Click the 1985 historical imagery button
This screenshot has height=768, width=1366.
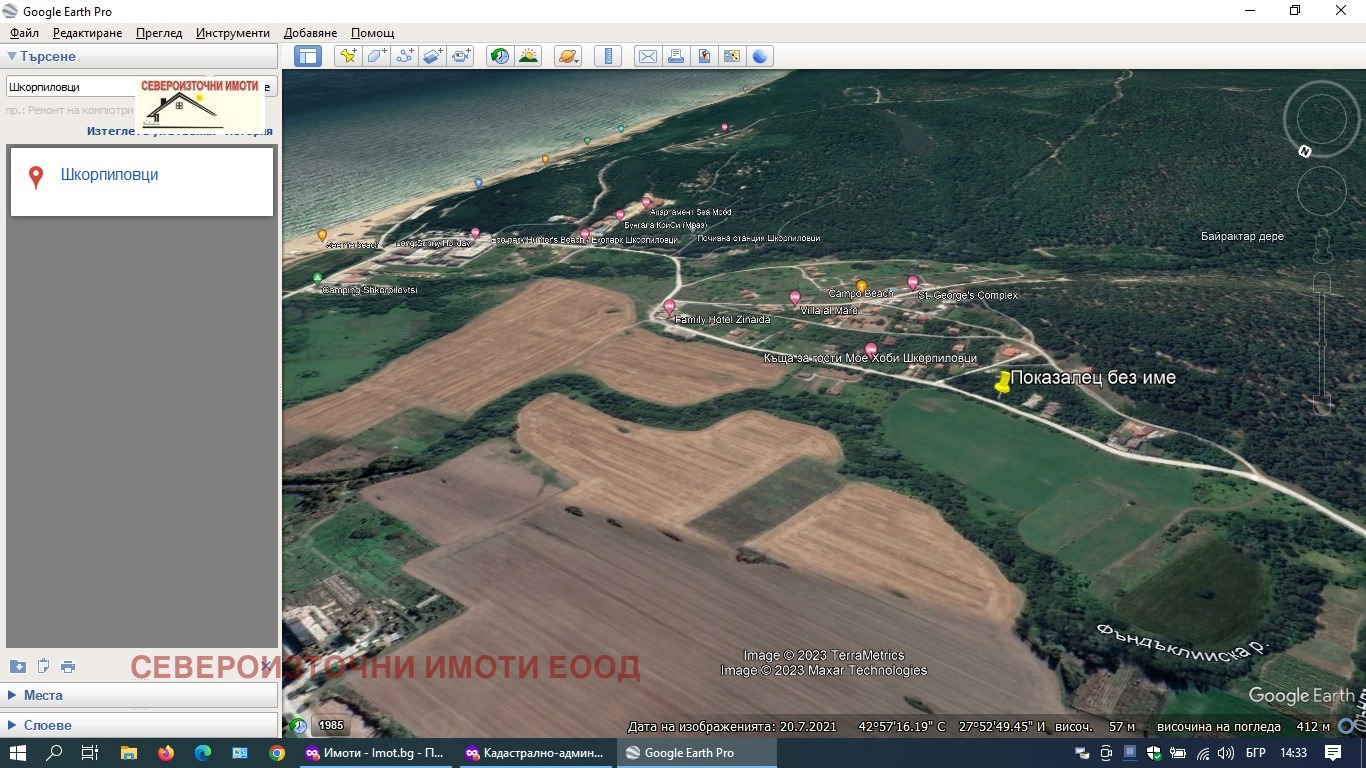(x=331, y=726)
